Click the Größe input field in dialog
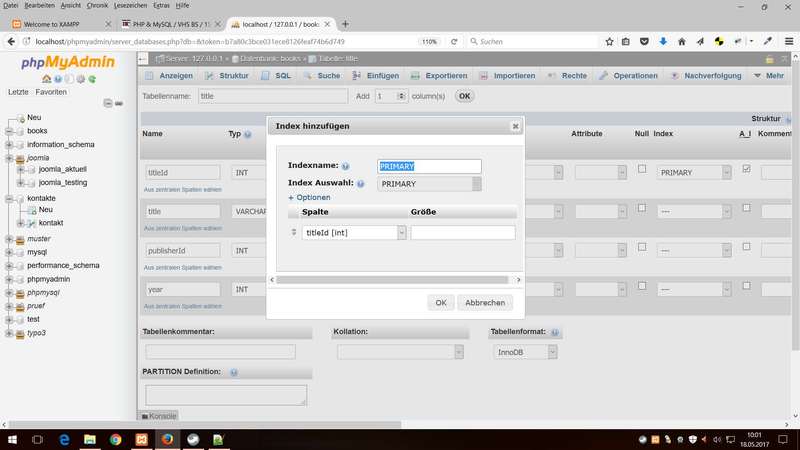 (463, 232)
